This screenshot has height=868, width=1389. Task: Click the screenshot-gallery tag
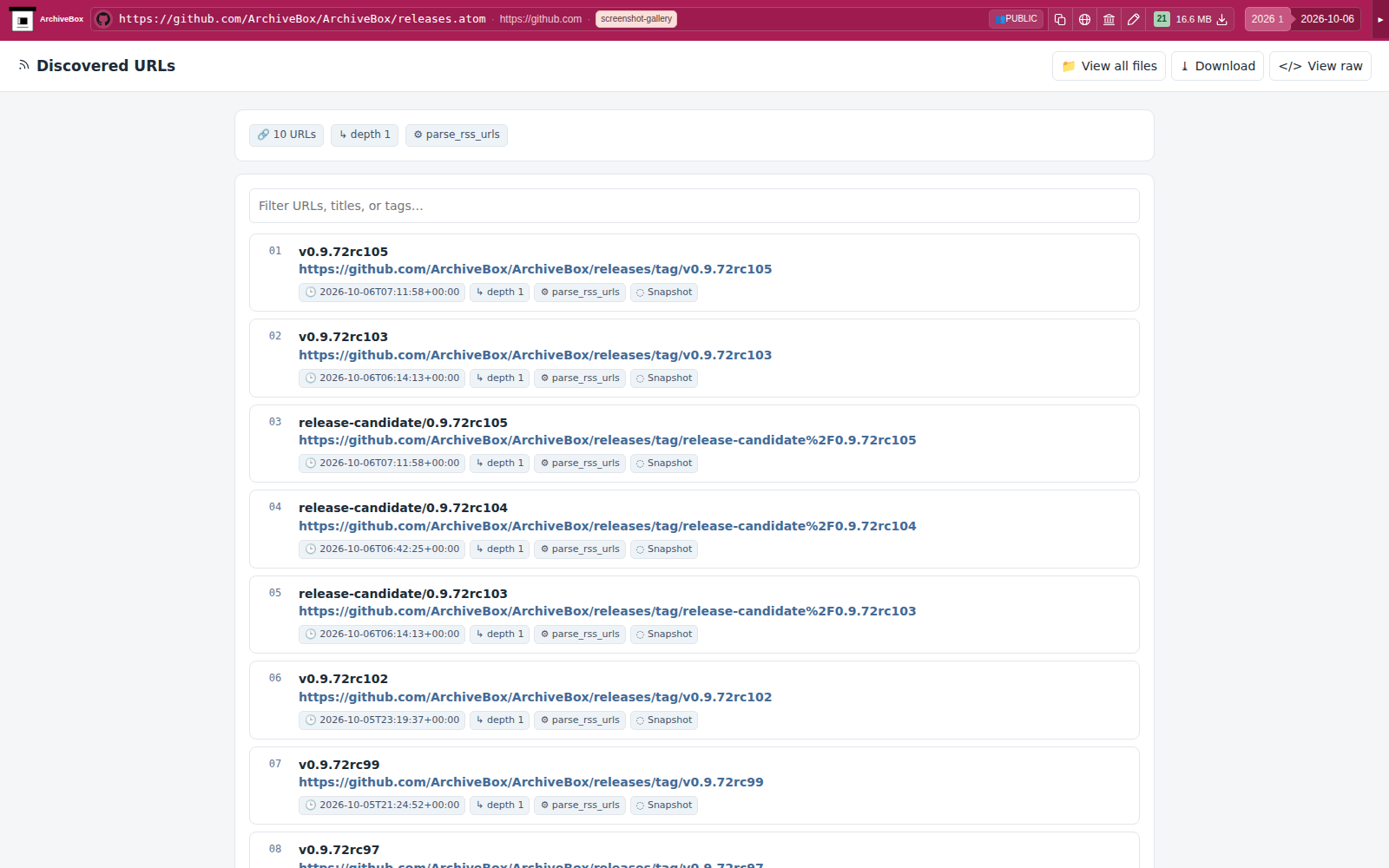(x=636, y=19)
